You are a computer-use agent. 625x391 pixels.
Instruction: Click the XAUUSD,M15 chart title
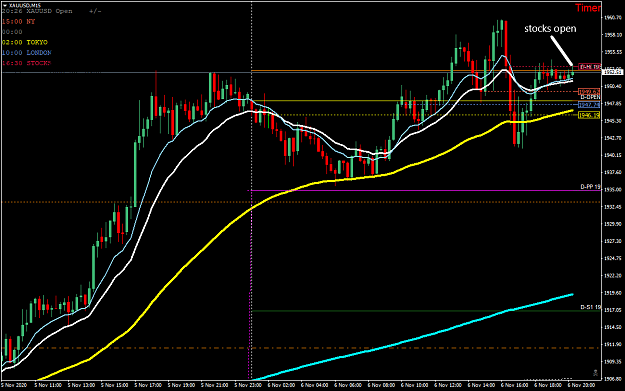(25, 6)
